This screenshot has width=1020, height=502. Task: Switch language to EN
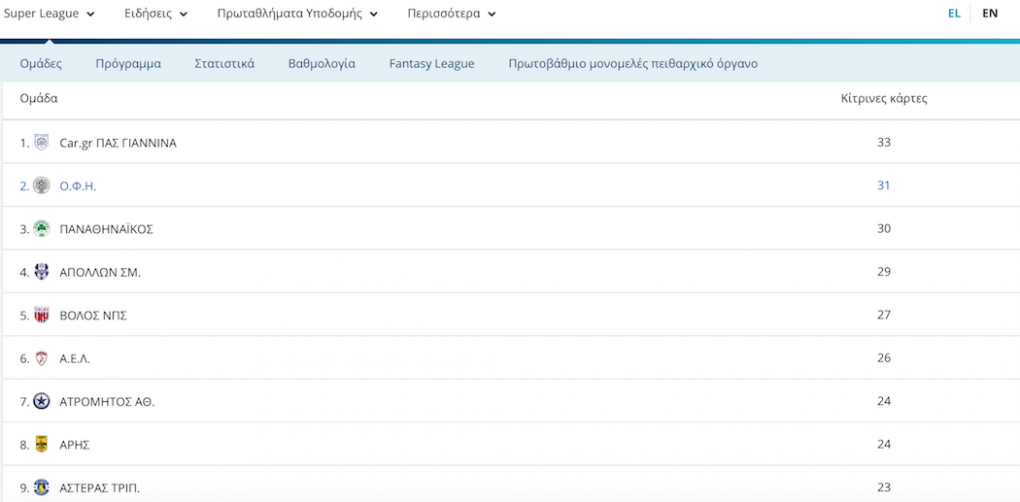989,13
